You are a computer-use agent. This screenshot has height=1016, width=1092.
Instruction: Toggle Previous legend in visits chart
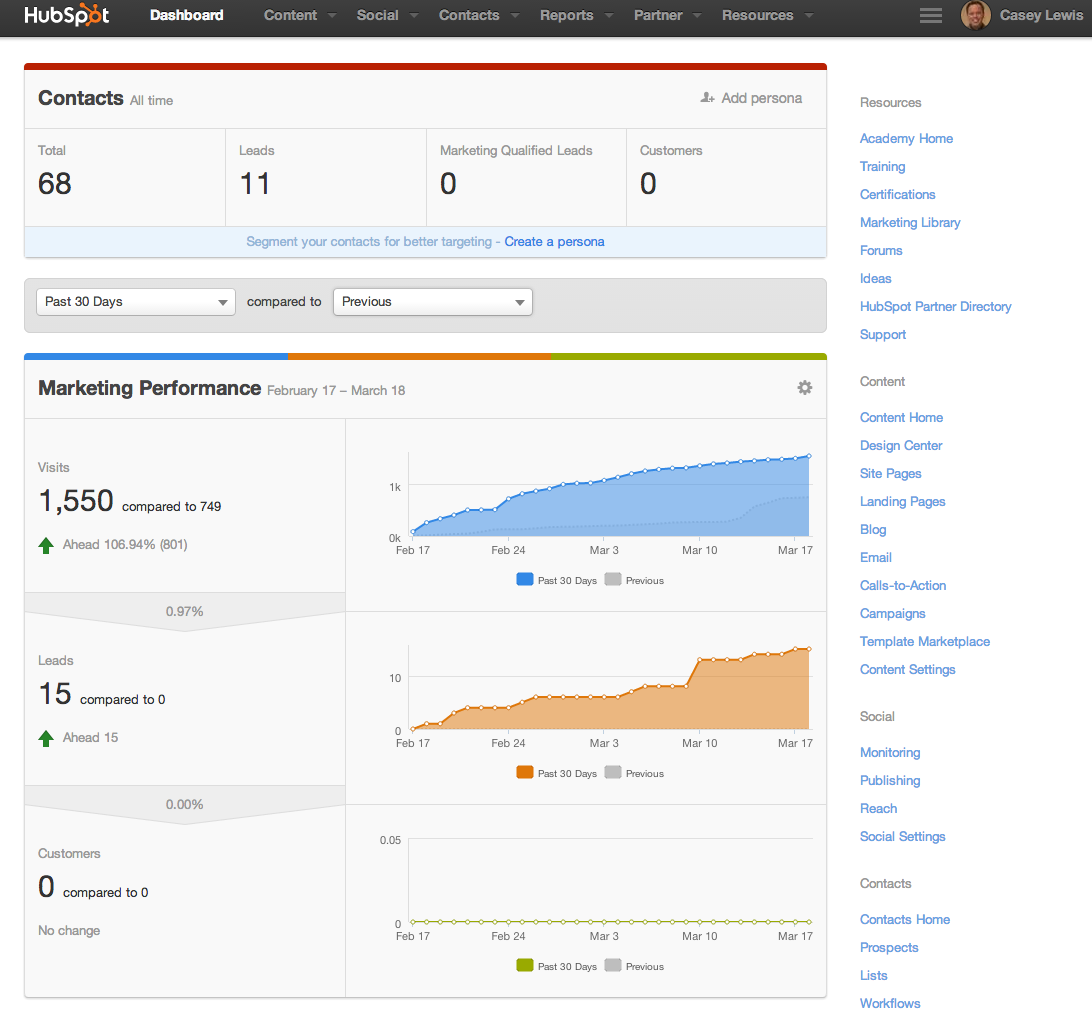(634, 580)
